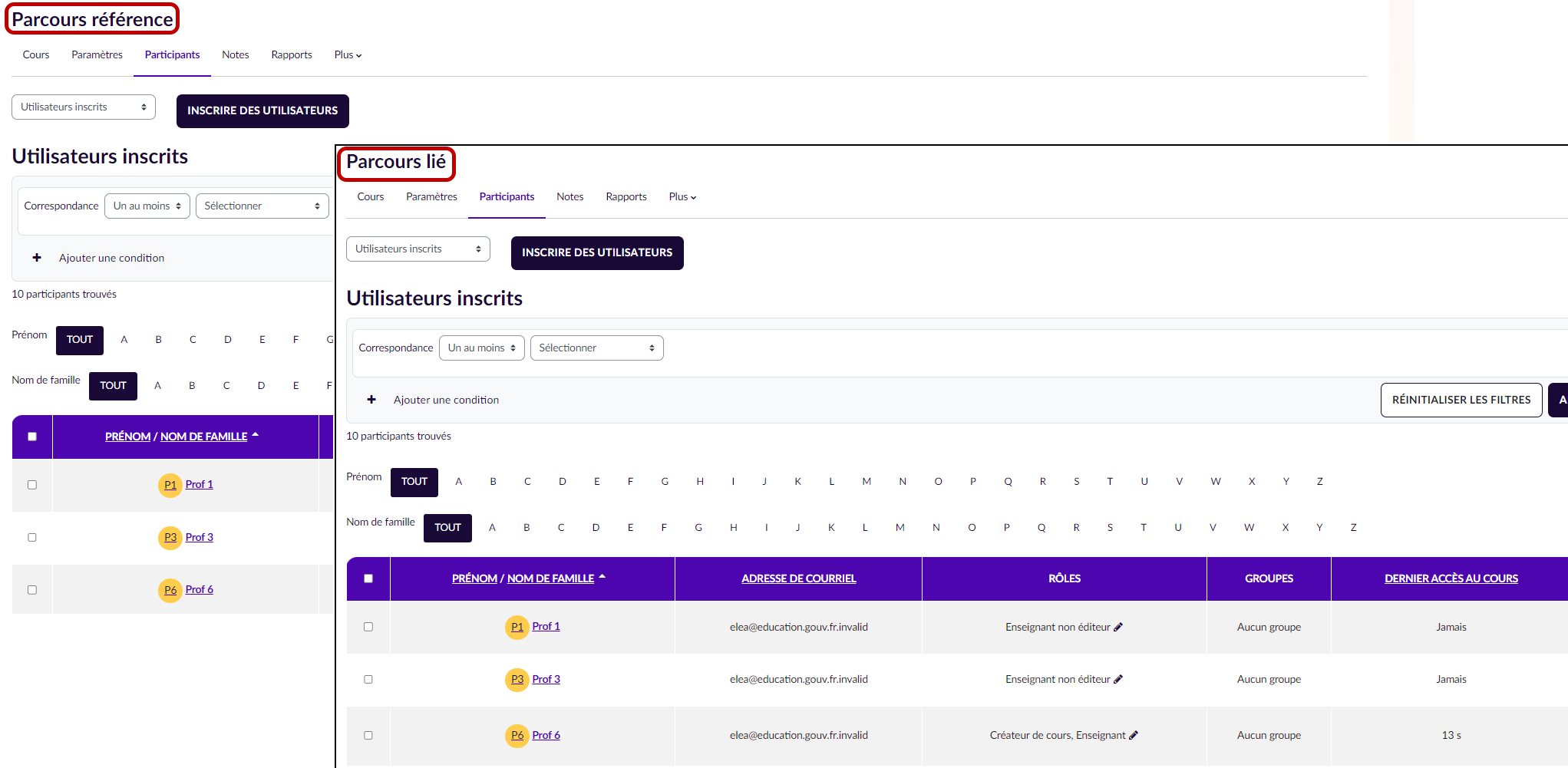The image size is (1568, 768).
Task: Click the P1 avatar in Parcours référence
Action: [170, 485]
